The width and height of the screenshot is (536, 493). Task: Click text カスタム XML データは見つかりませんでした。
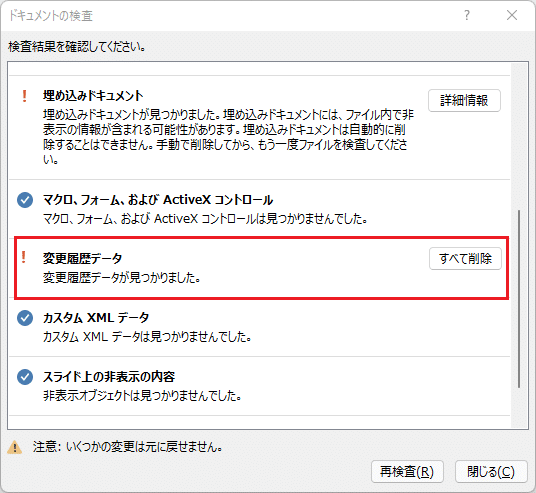[147, 337]
